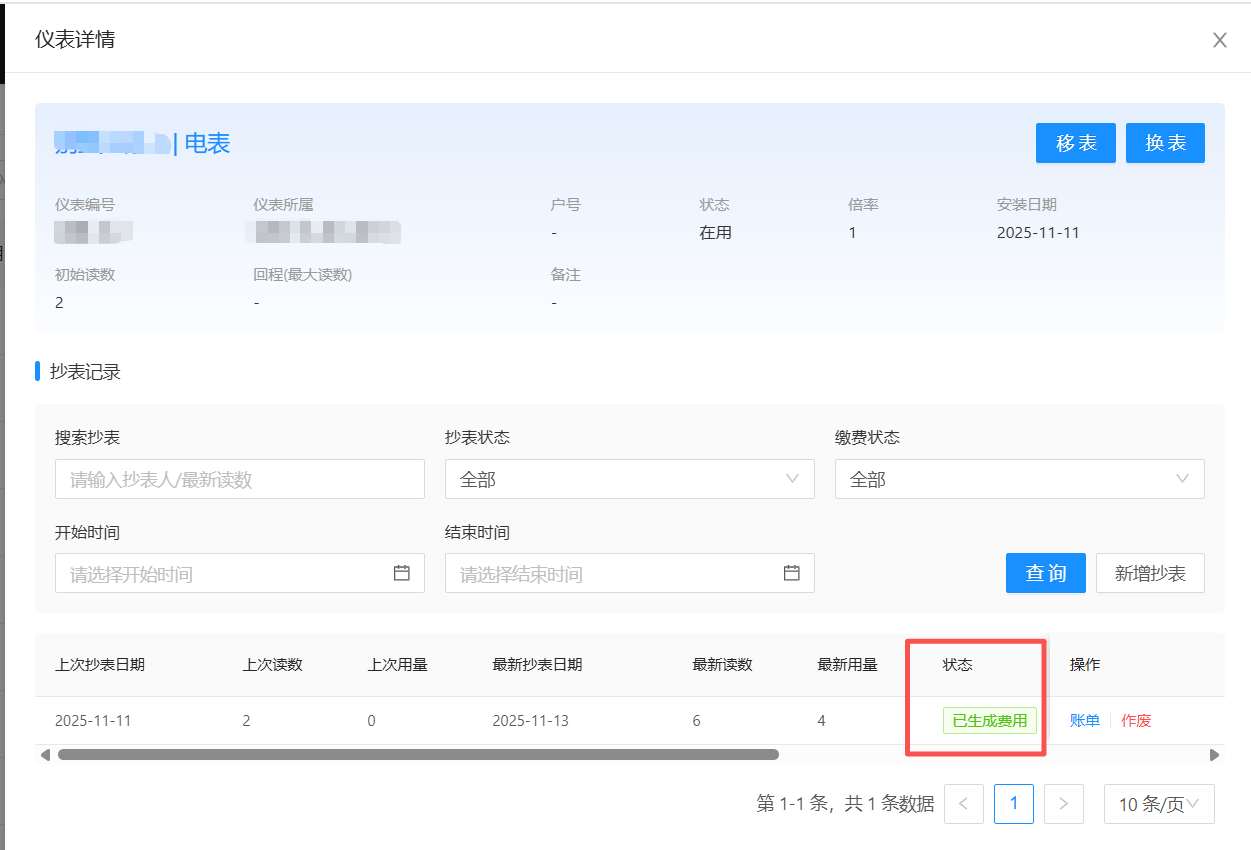Click the 新增抄表 button
The image size is (1251, 850).
[x=1150, y=573]
